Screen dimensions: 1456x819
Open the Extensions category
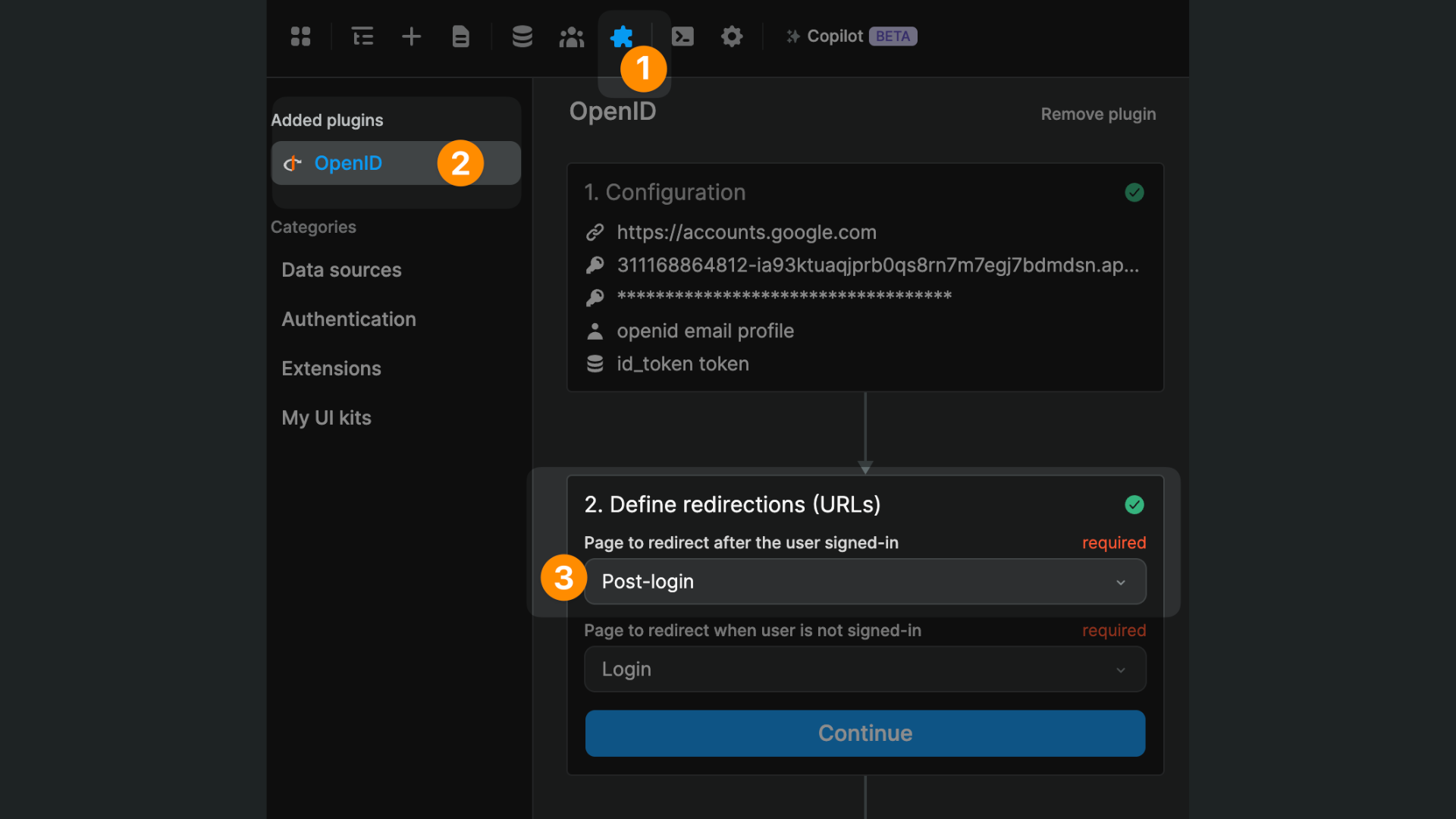point(331,368)
